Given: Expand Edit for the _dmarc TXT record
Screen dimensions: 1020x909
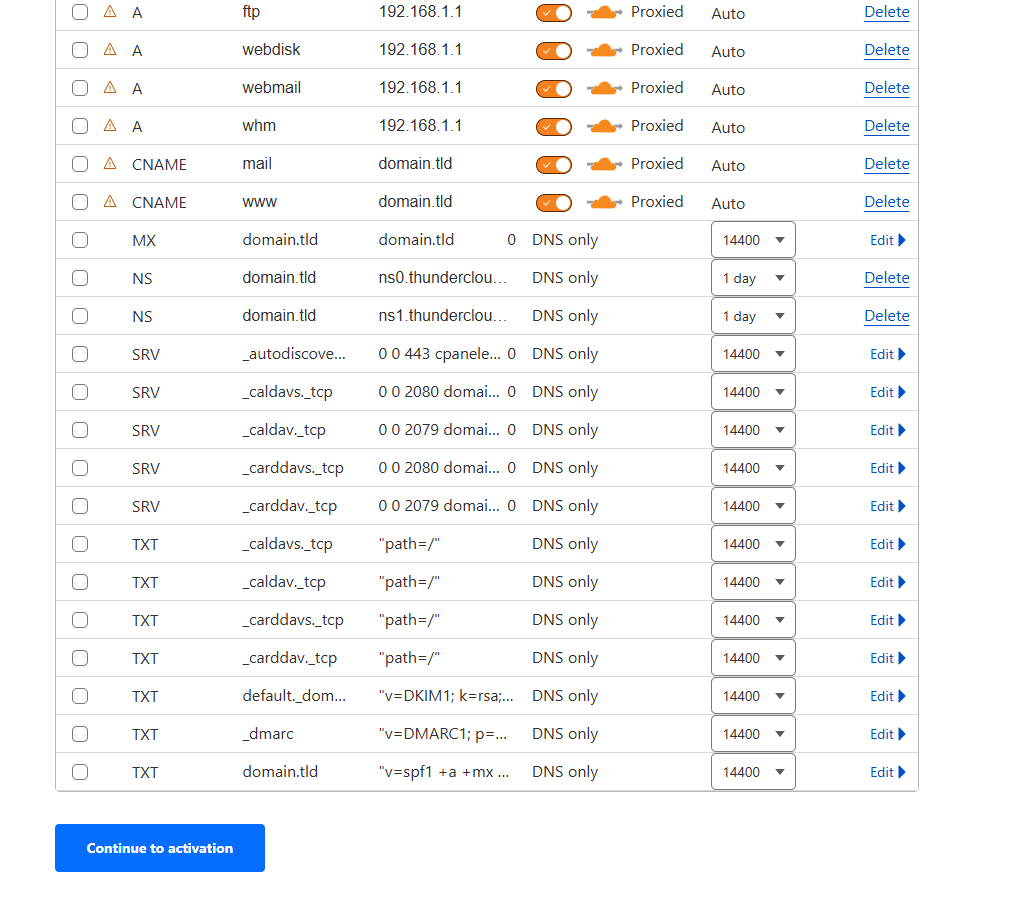Looking at the screenshot, I should coord(888,734).
